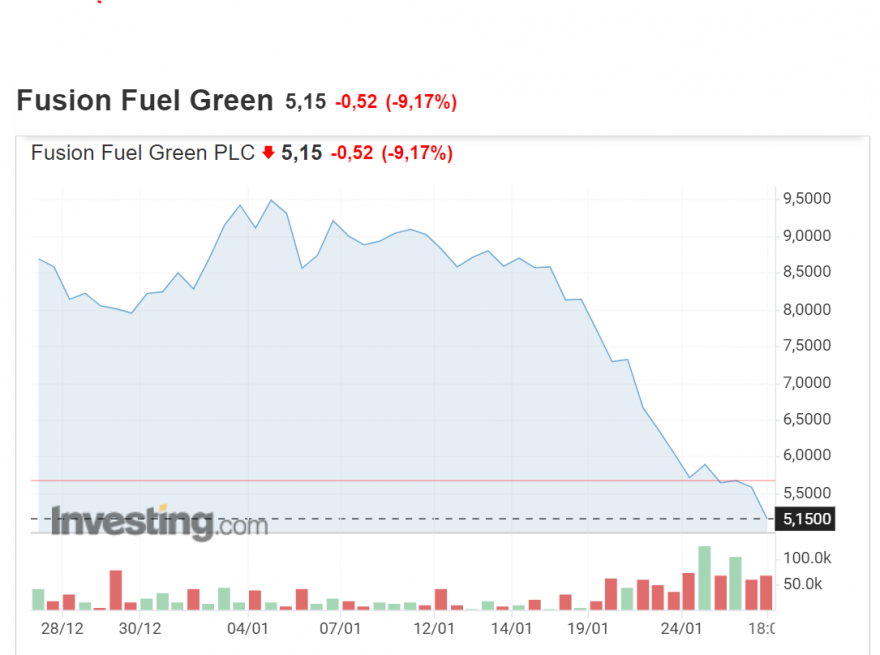
Task: Click the red down arrow next to 5,15
Action: pyautogui.click(x=268, y=152)
